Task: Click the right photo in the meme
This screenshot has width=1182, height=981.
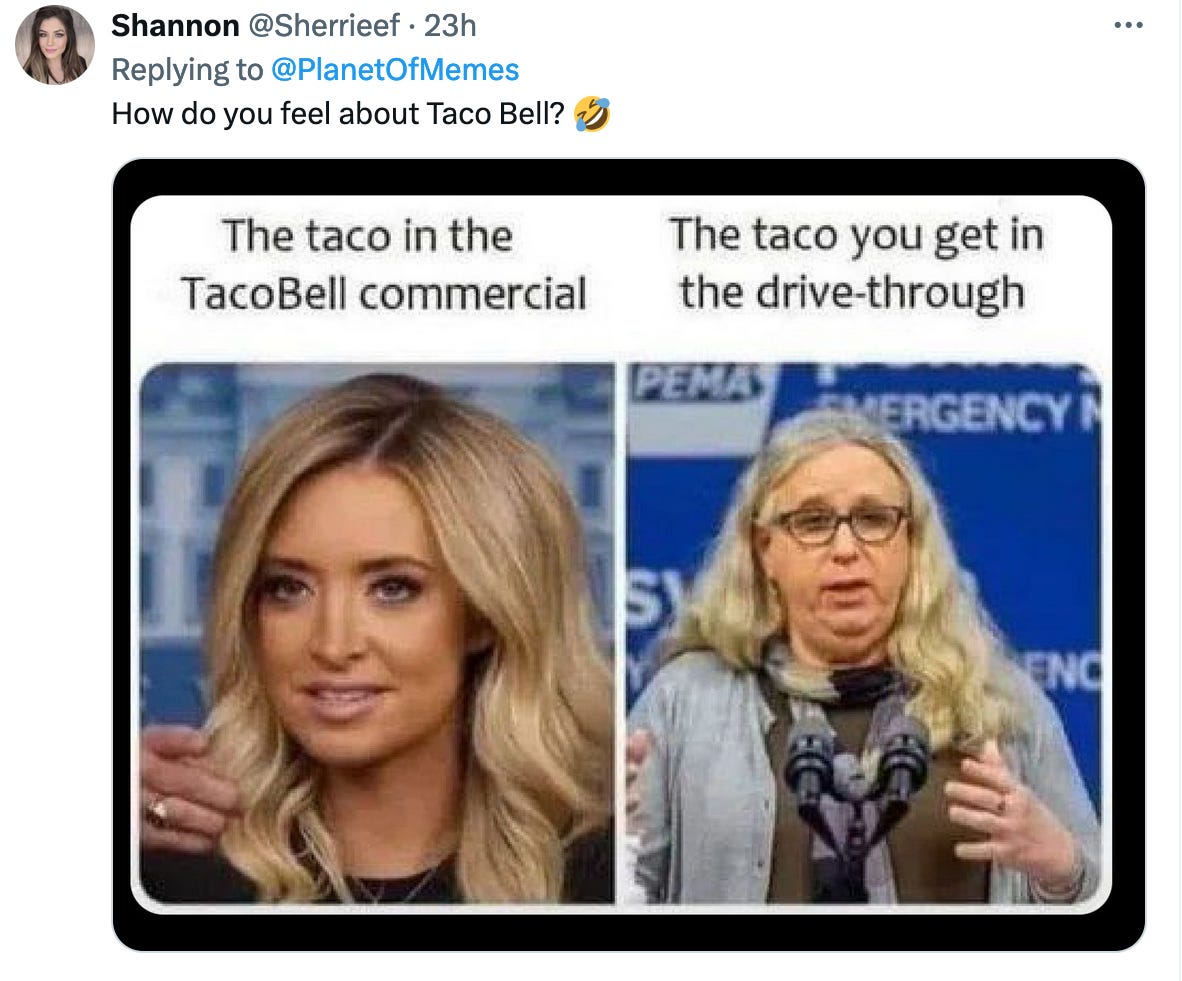Action: [x=864, y=633]
